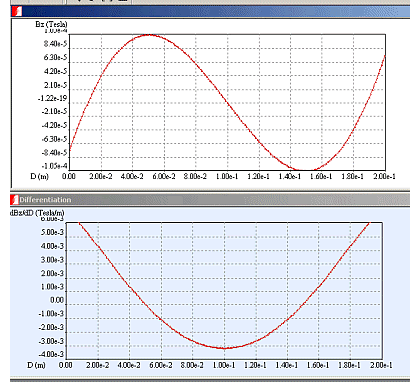This screenshot has height=392, width=410.
Task: Click the 1.40e-1 x-axis tick in the Bz plot
Action: point(290,176)
